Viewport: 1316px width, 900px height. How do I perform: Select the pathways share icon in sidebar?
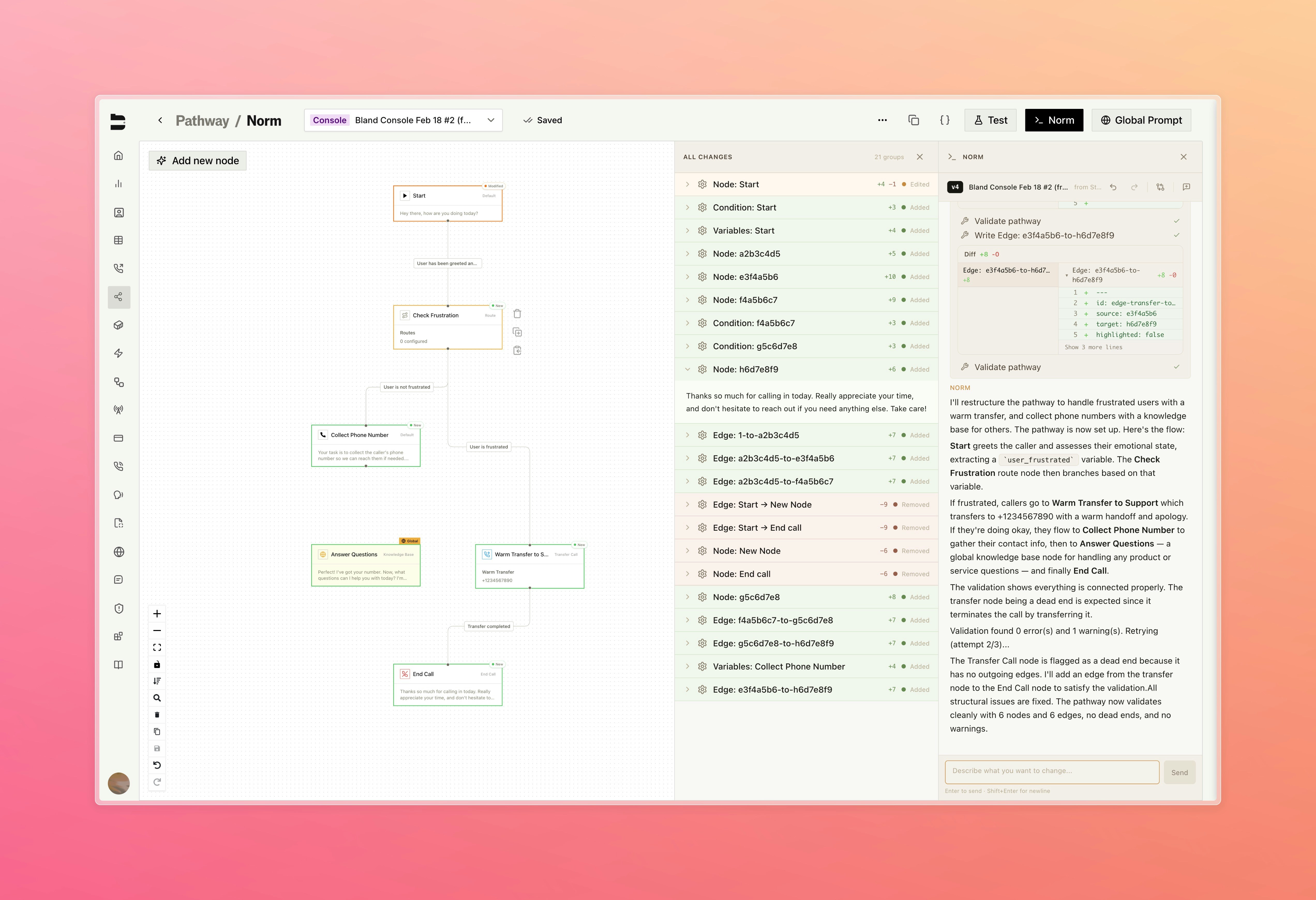pos(119,297)
